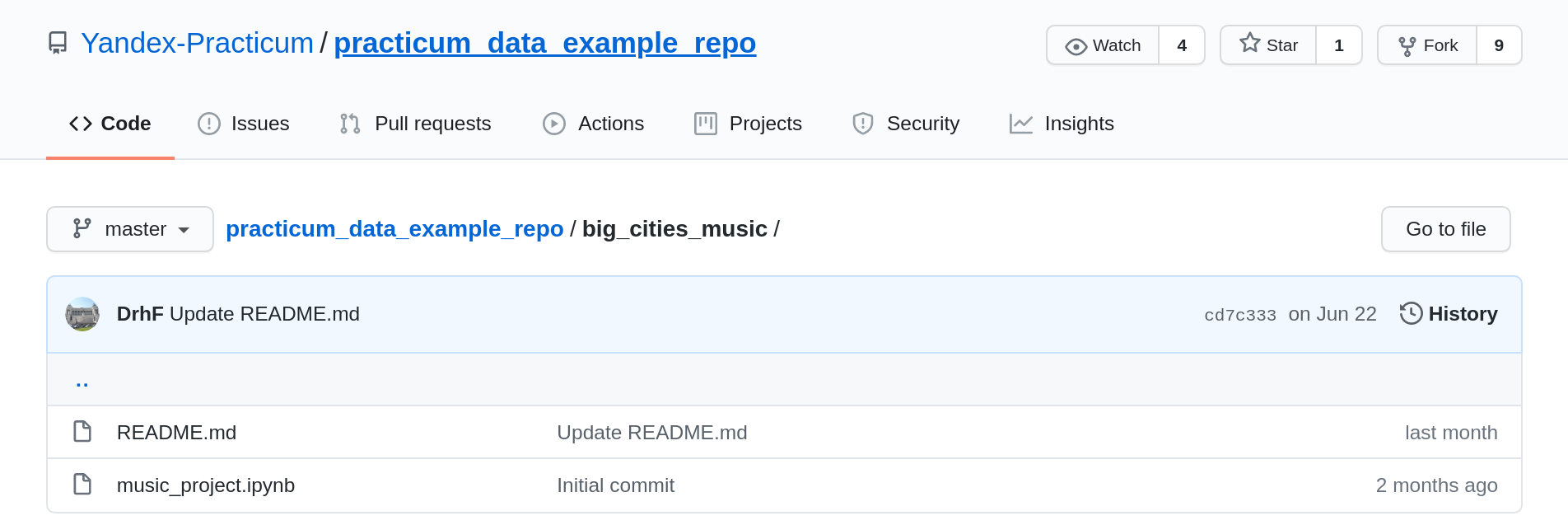This screenshot has width=1568, height=525.
Task: Click the file icon next to music_project.ipynb
Action: pyautogui.click(x=82, y=485)
